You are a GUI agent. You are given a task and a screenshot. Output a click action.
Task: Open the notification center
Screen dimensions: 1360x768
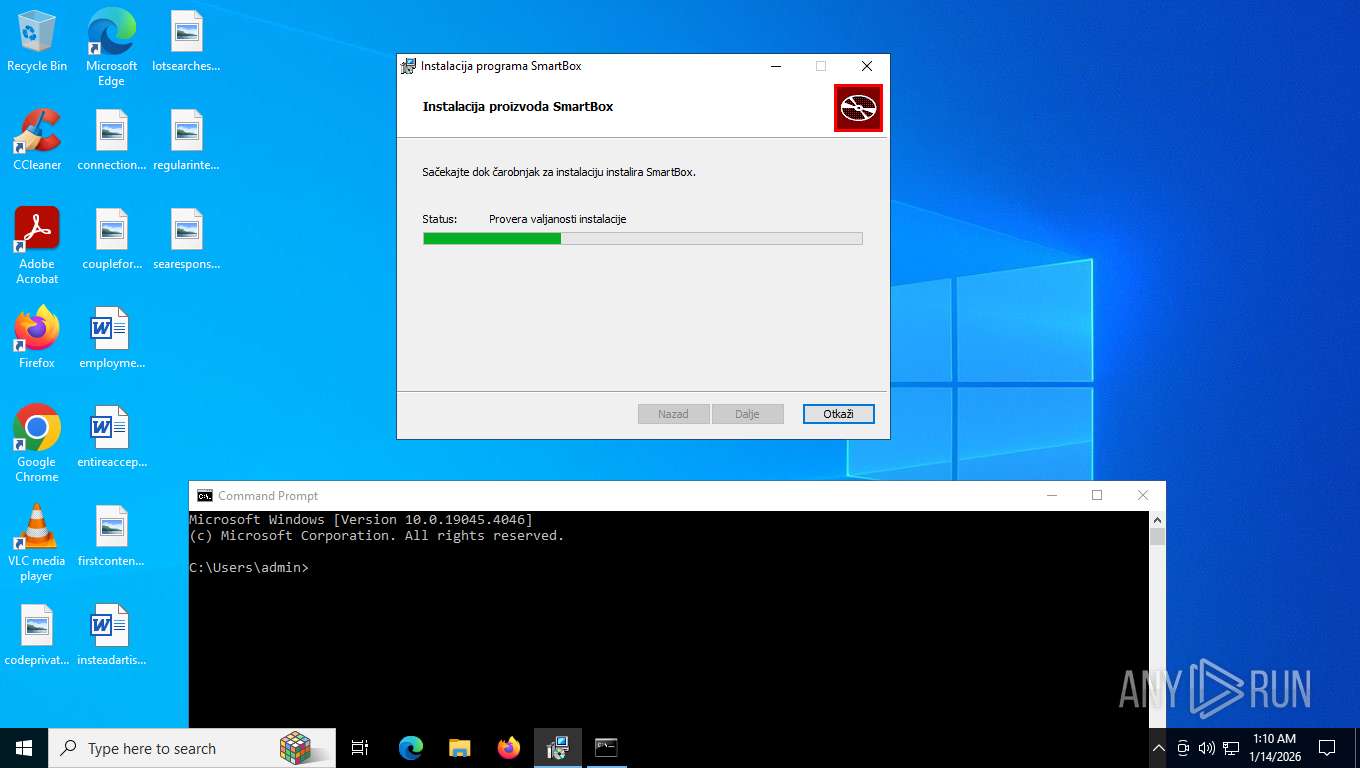click(1327, 748)
